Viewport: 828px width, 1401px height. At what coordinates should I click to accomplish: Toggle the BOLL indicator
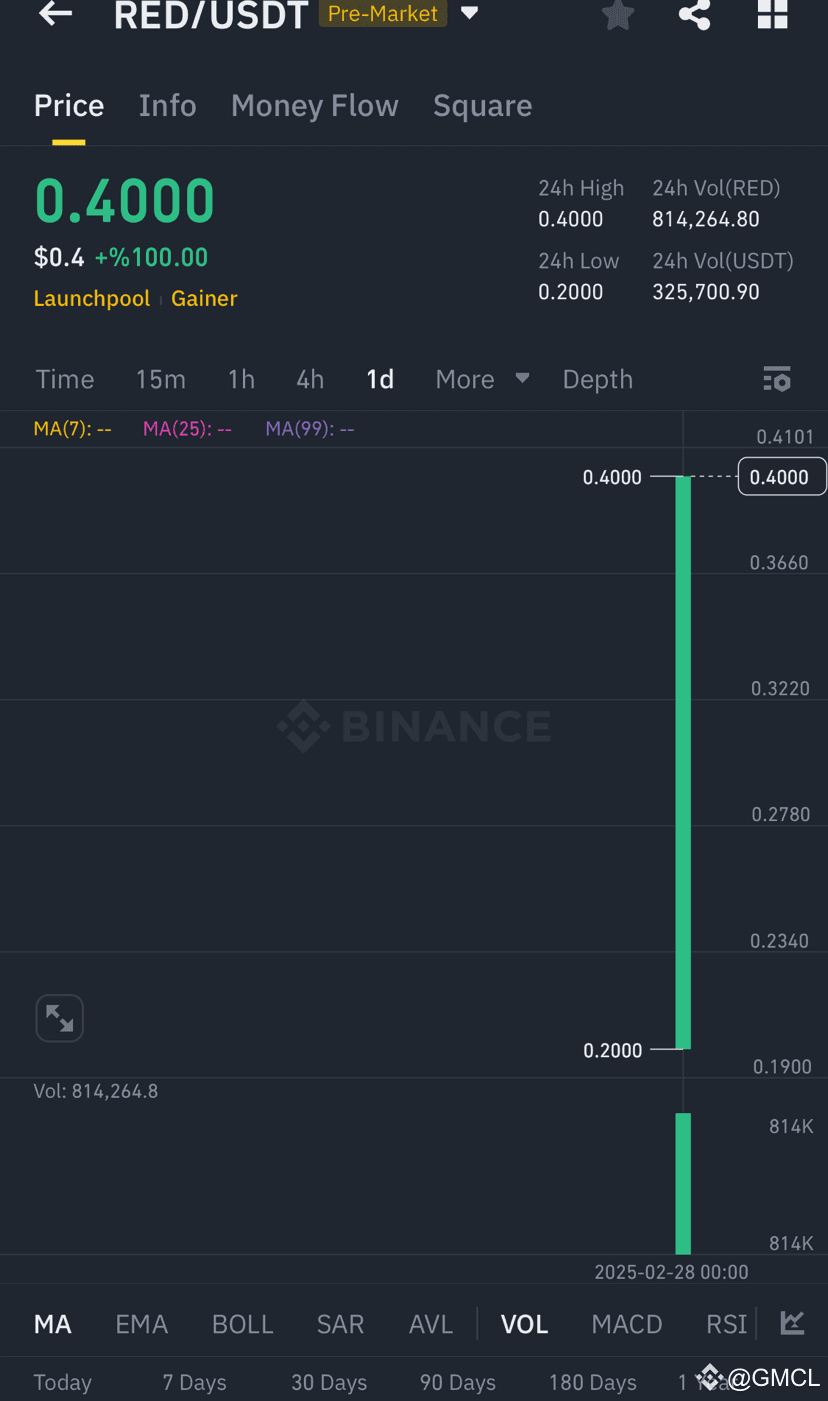[x=243, y=1324]
